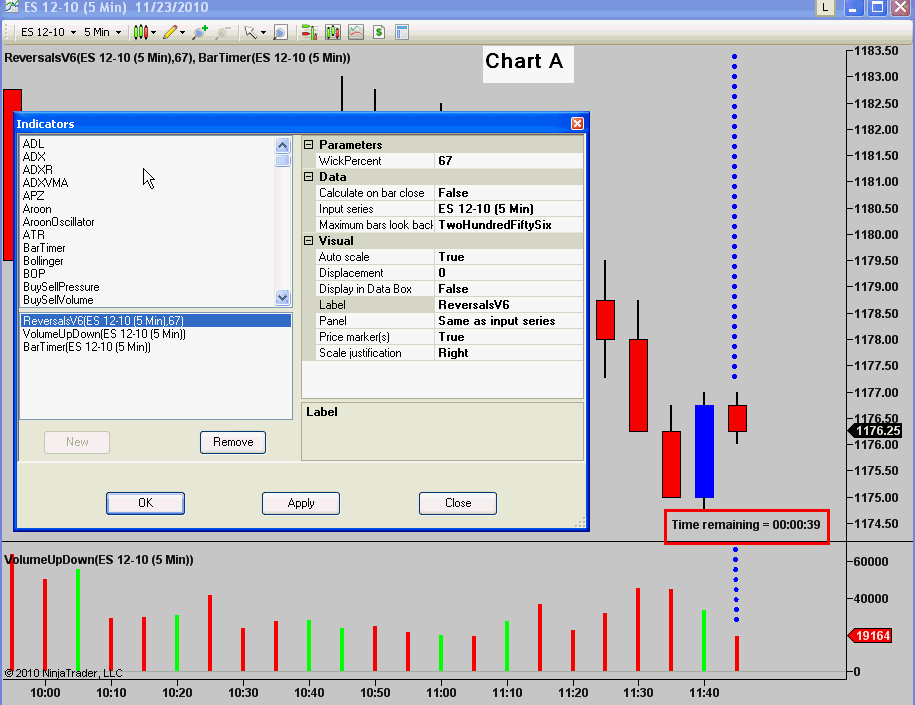Select Bollinger in the indicator list
Screen dimensions: 915x705
(43, 261)
